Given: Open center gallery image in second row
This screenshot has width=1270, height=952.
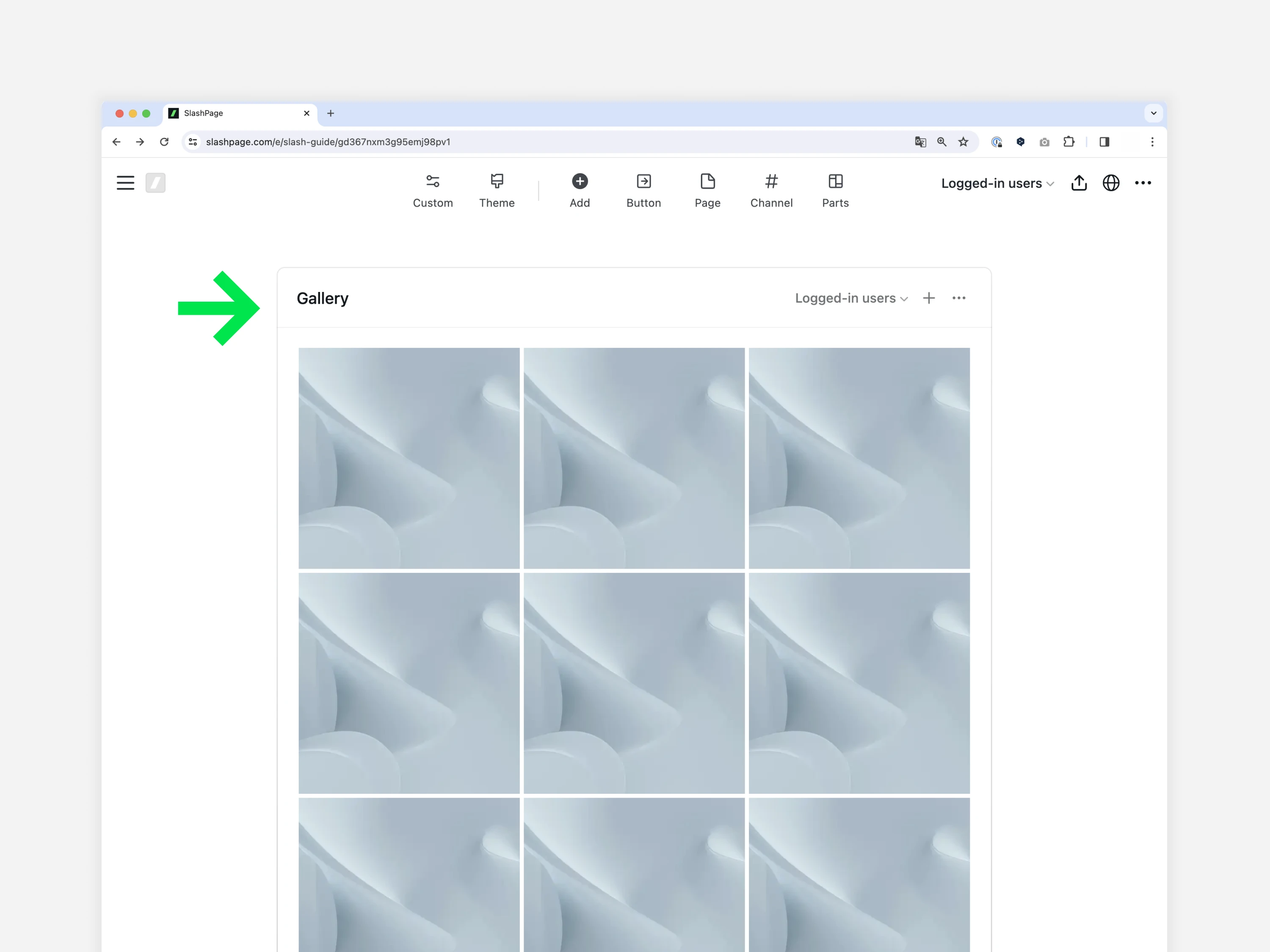Looking at the screenshot, I should [634, 683].
